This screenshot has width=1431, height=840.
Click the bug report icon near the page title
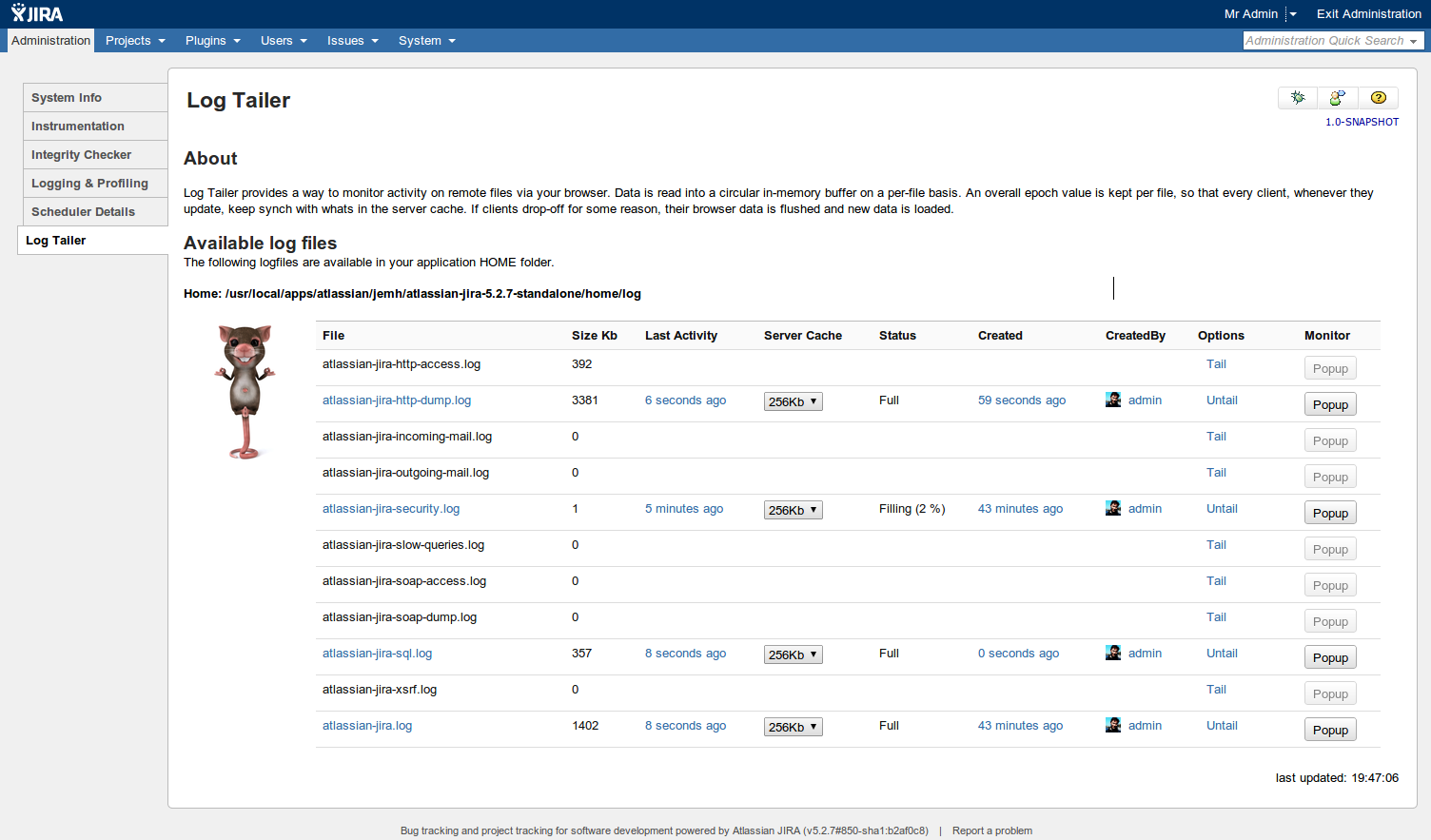(1298, 97)
